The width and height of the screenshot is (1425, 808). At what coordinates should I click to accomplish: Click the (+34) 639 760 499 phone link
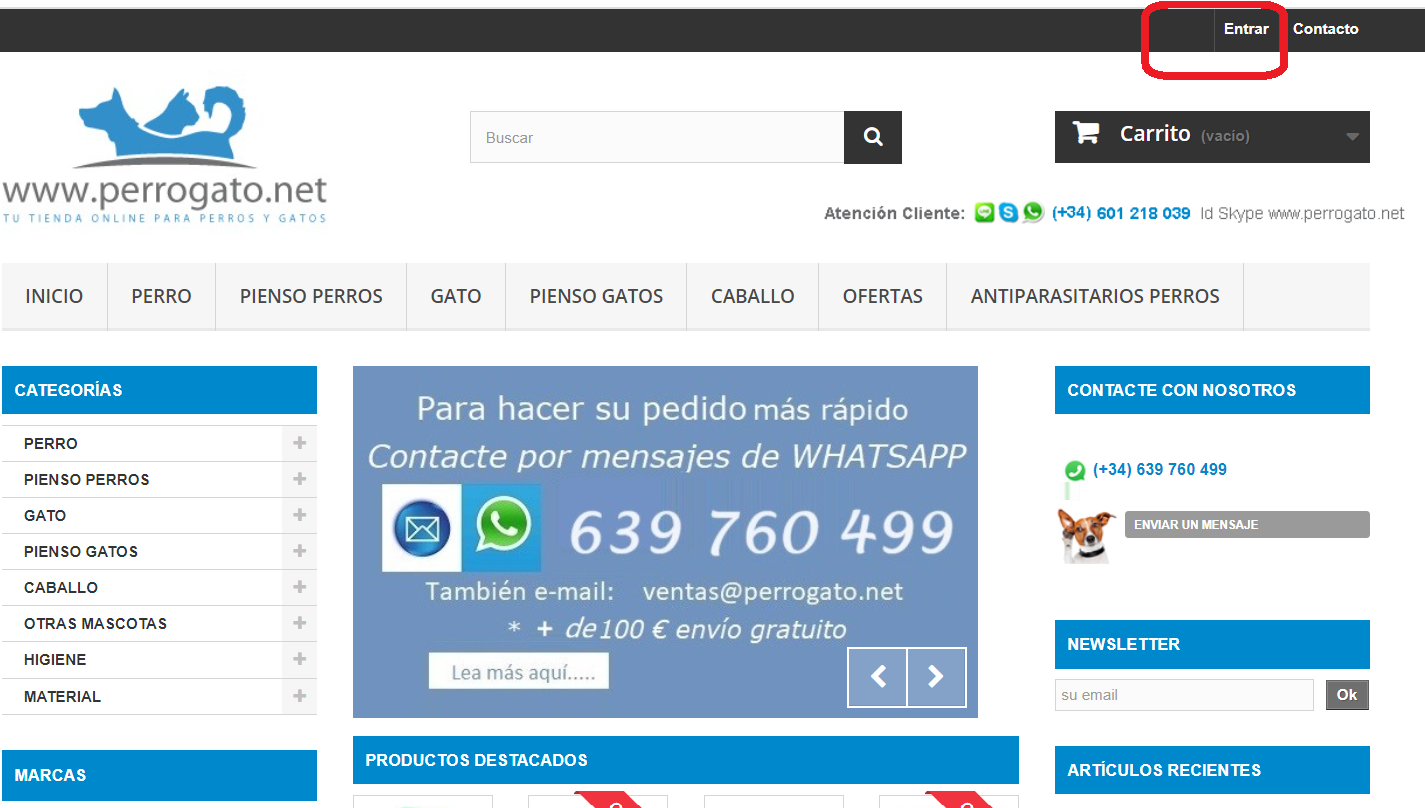click(x=1160, y=469)
